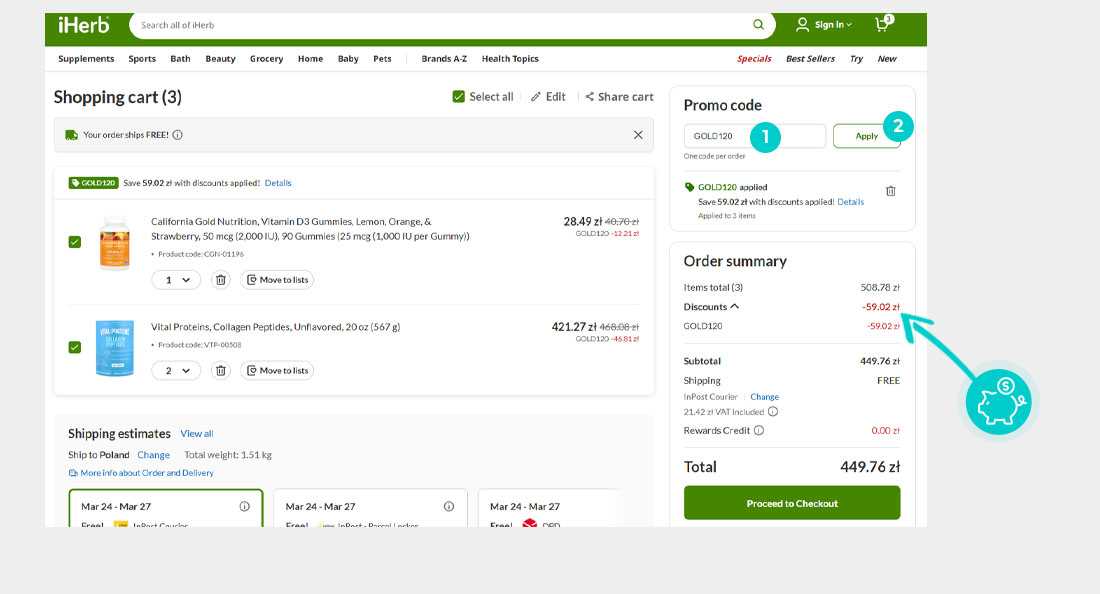Click the free shipping info icon

pyautogui.click(x=177, y=135)
